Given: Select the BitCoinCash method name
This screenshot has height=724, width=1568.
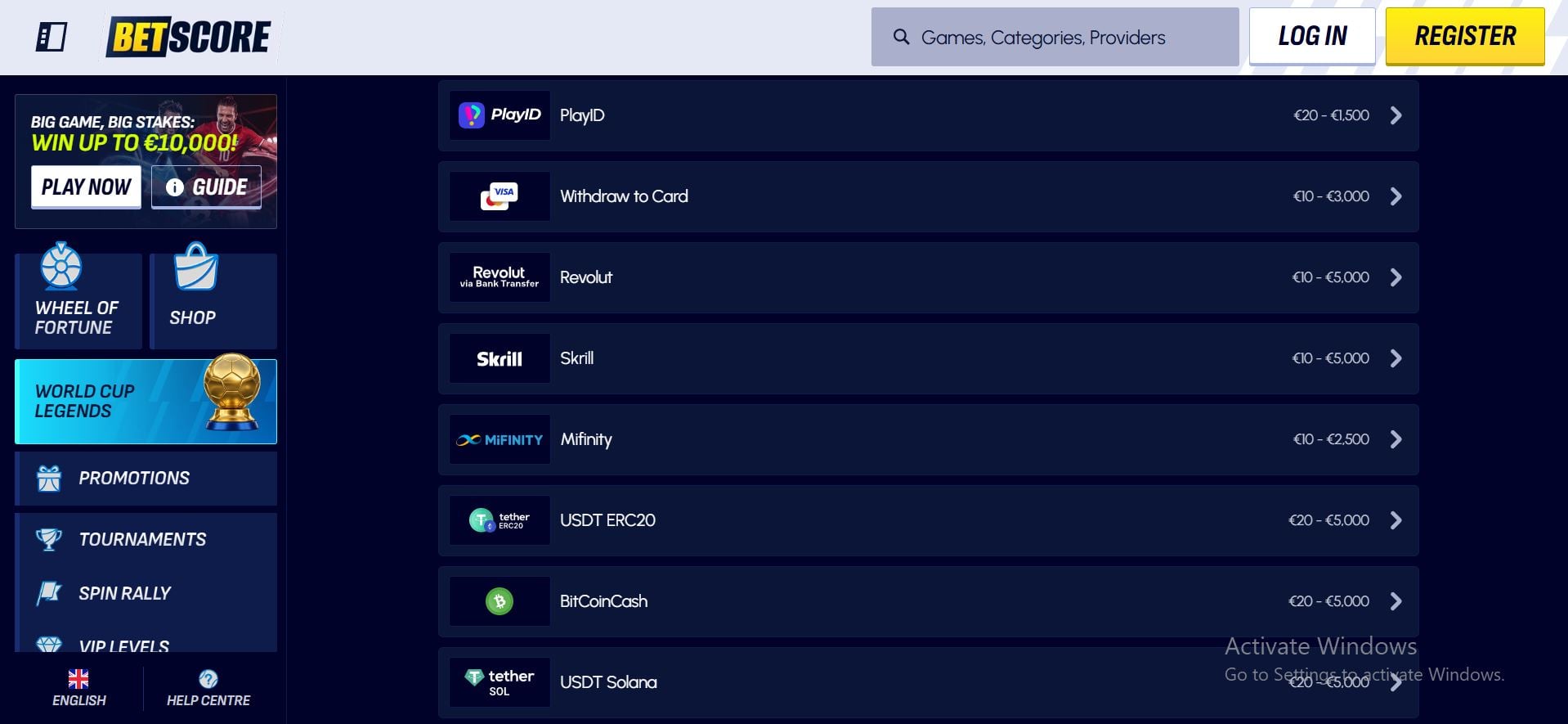Looking at the screenshot, I should coord(603,601).
